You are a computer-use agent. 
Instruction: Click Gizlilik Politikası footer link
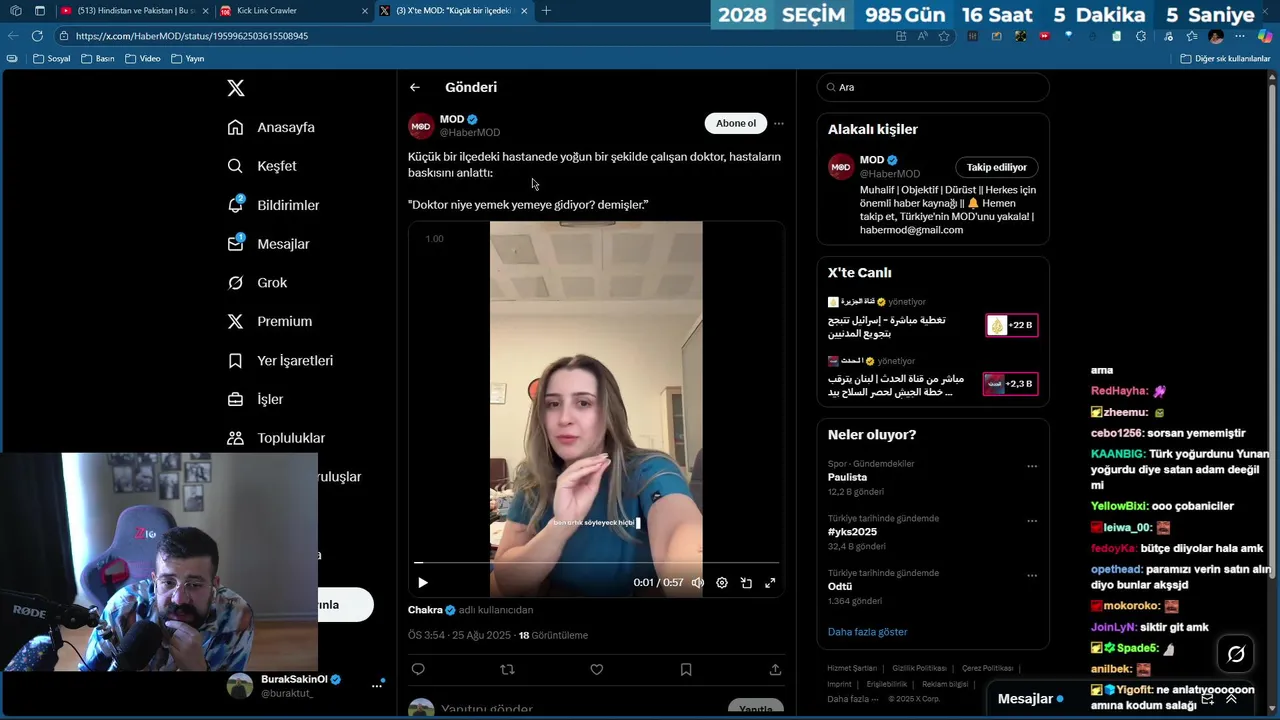[x=919, y=668]
